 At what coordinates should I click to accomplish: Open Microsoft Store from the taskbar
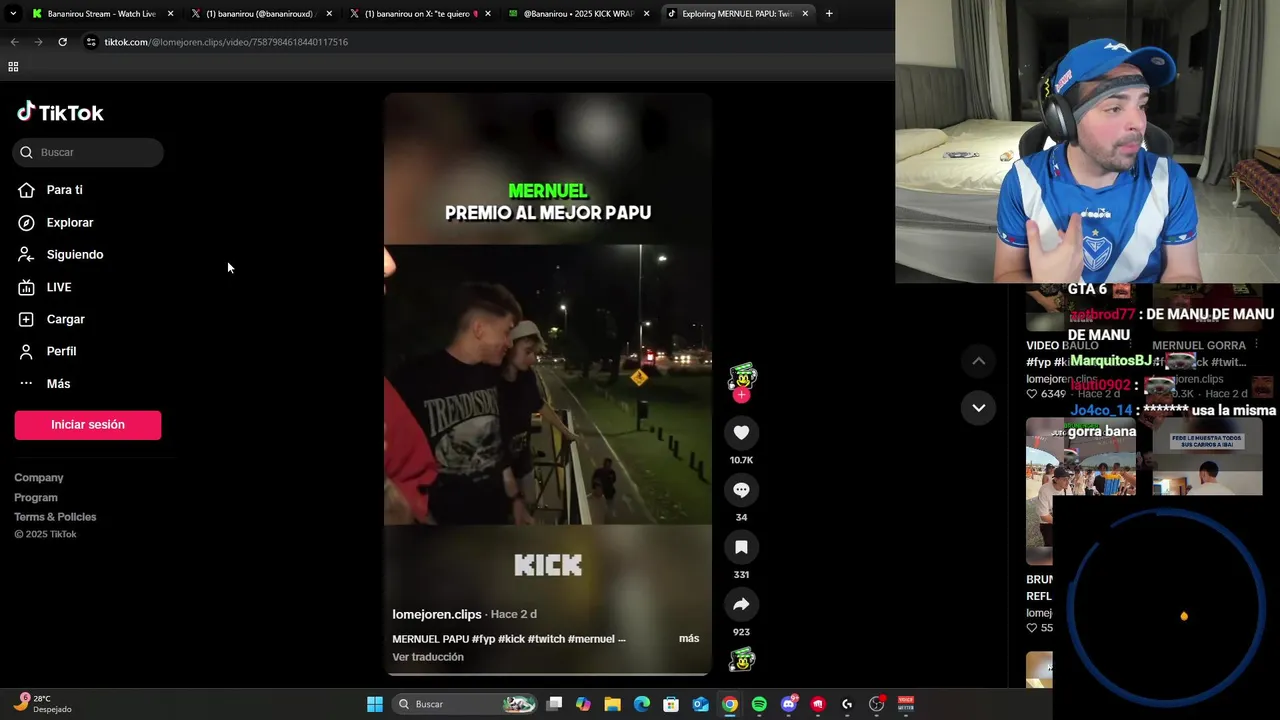tap(671, 704)
